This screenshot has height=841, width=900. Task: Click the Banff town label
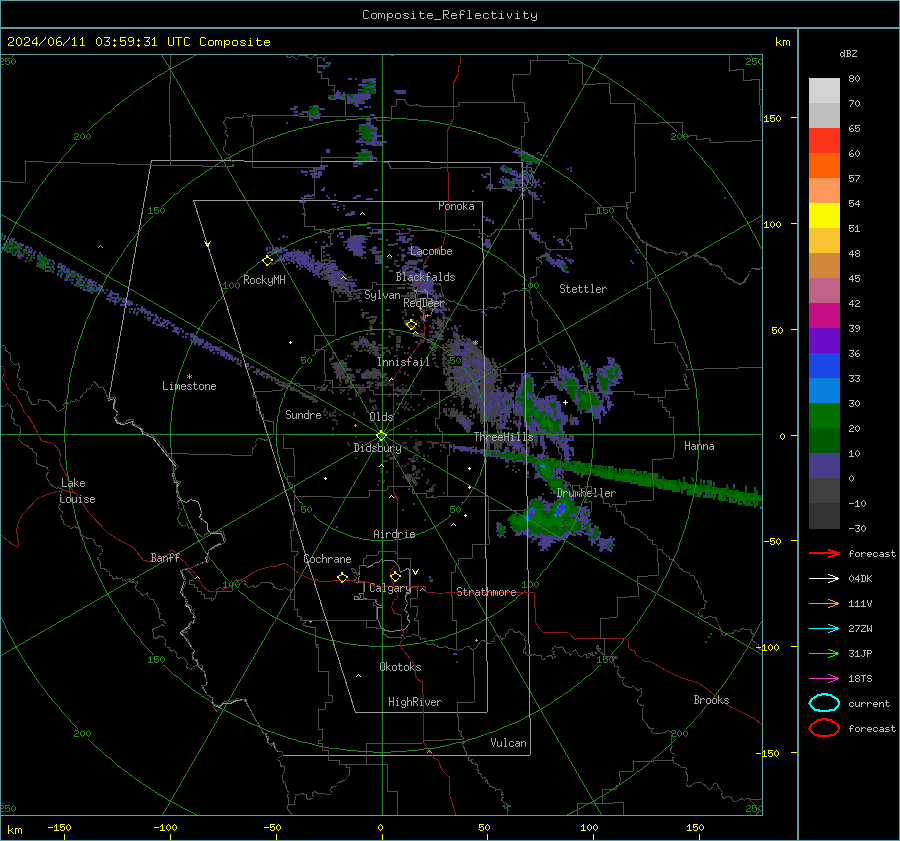point(165,558)
